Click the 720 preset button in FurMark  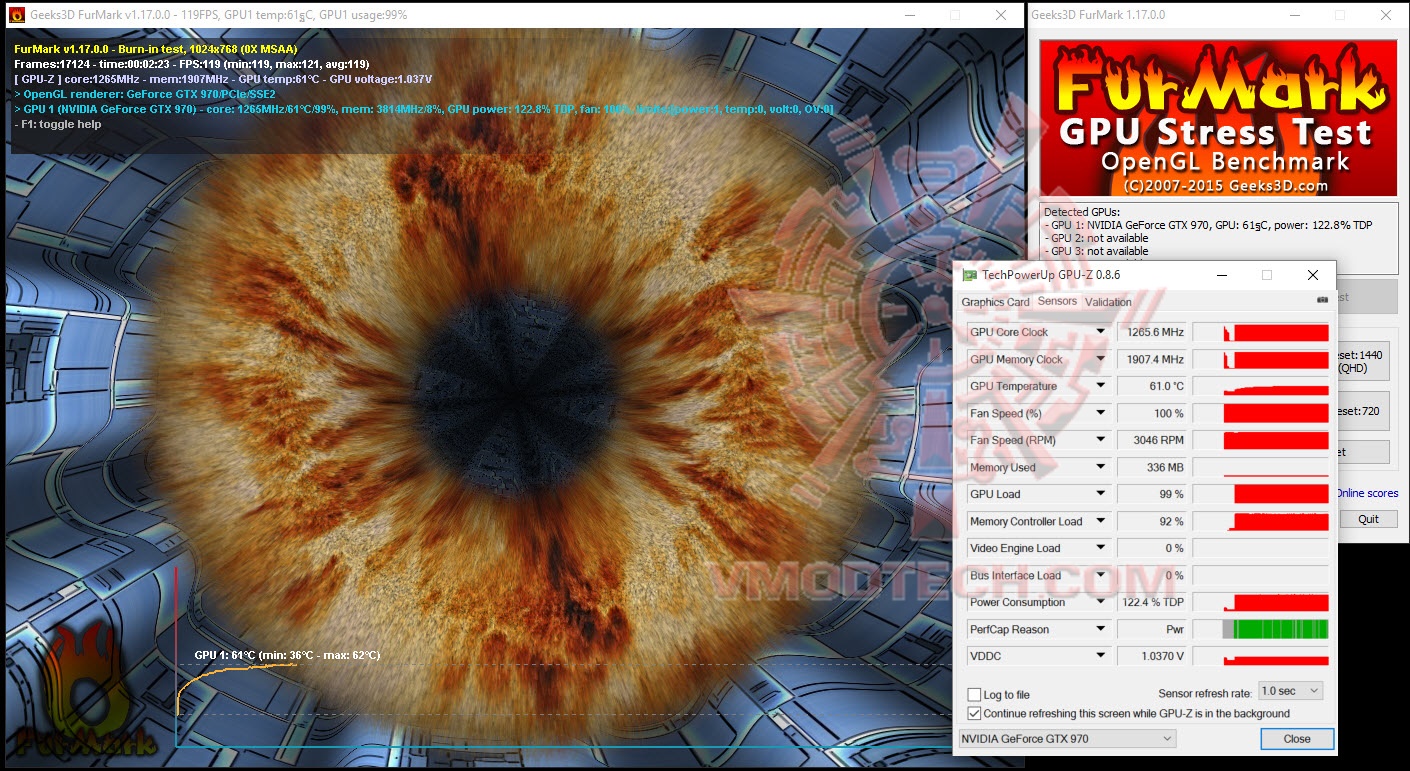1363,411
